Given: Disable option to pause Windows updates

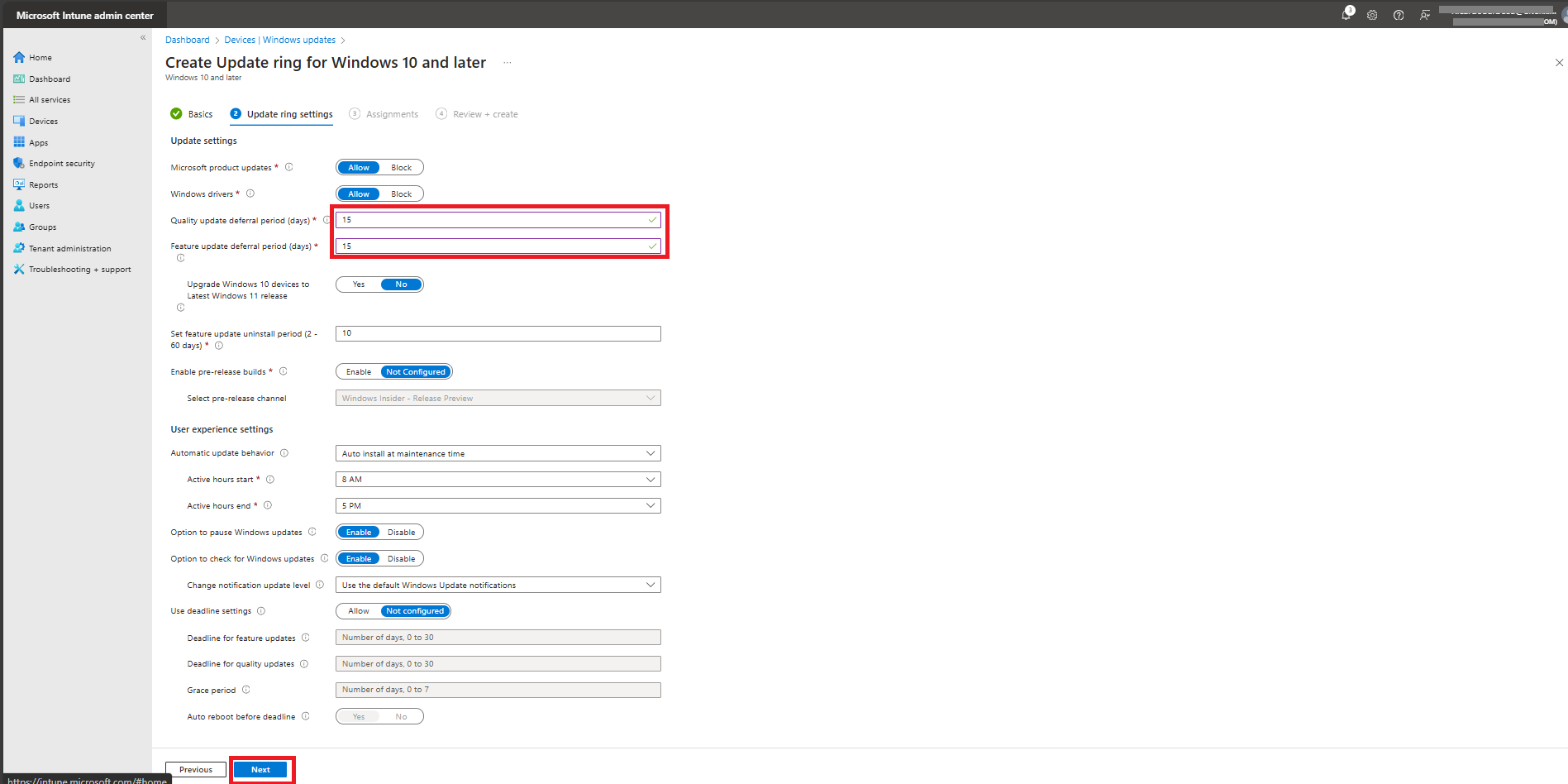Looking at the screenshot, I should 402,533.
